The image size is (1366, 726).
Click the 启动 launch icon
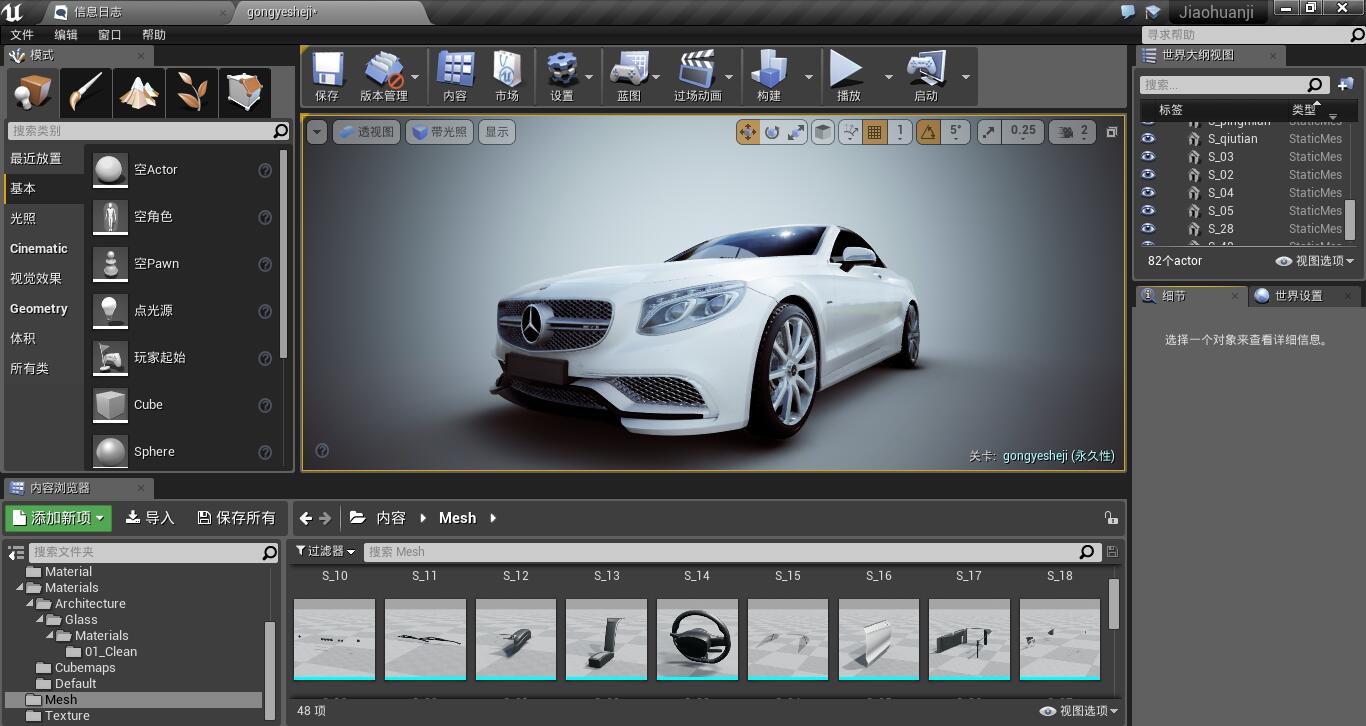click(x=926, y=77)
